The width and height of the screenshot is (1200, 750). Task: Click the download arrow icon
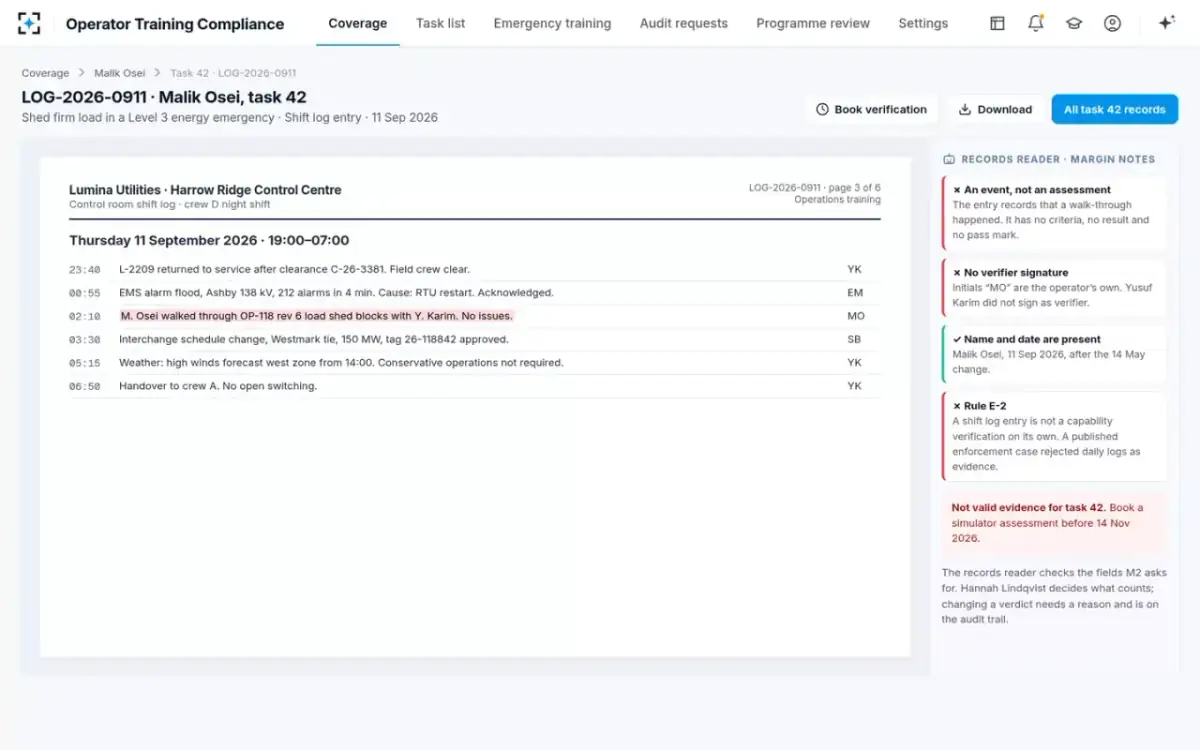(x=965, y=109)
